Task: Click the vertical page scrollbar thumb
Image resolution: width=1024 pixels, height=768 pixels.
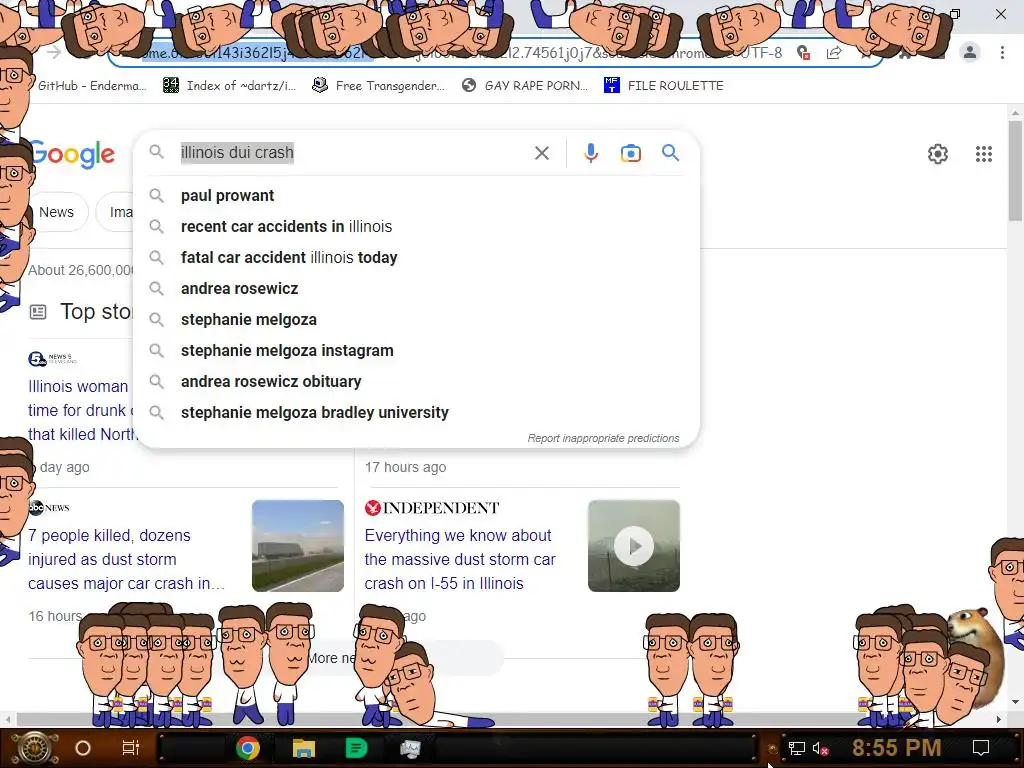Action: 1015,171
